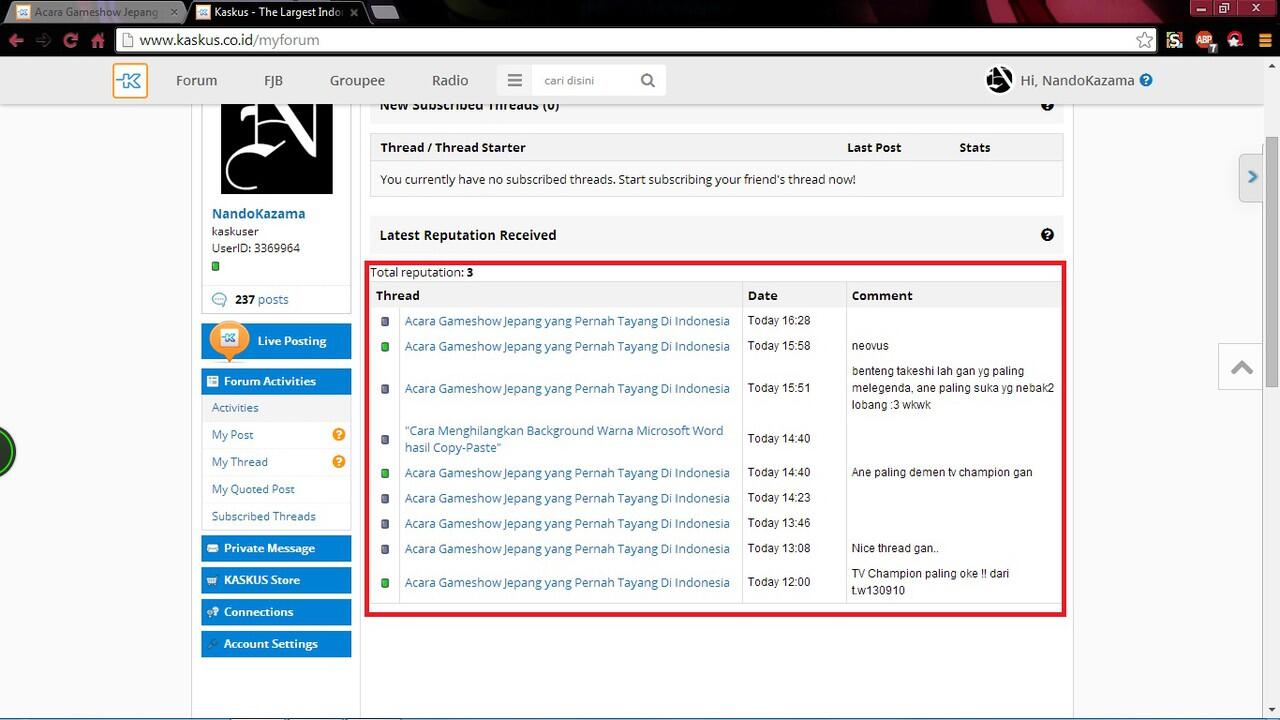Click help icon beside Hi, NandoKazama
The width and height of the screenshot is (1280, 720).
click(x=1146, y=80)
